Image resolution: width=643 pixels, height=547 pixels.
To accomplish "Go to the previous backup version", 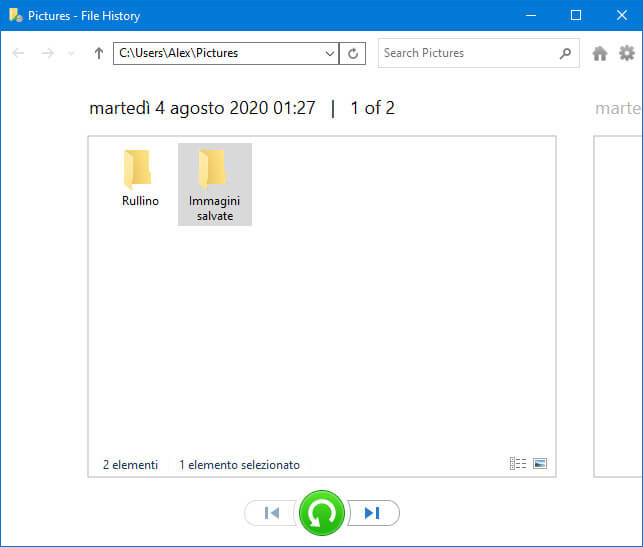I will point(271,513).
